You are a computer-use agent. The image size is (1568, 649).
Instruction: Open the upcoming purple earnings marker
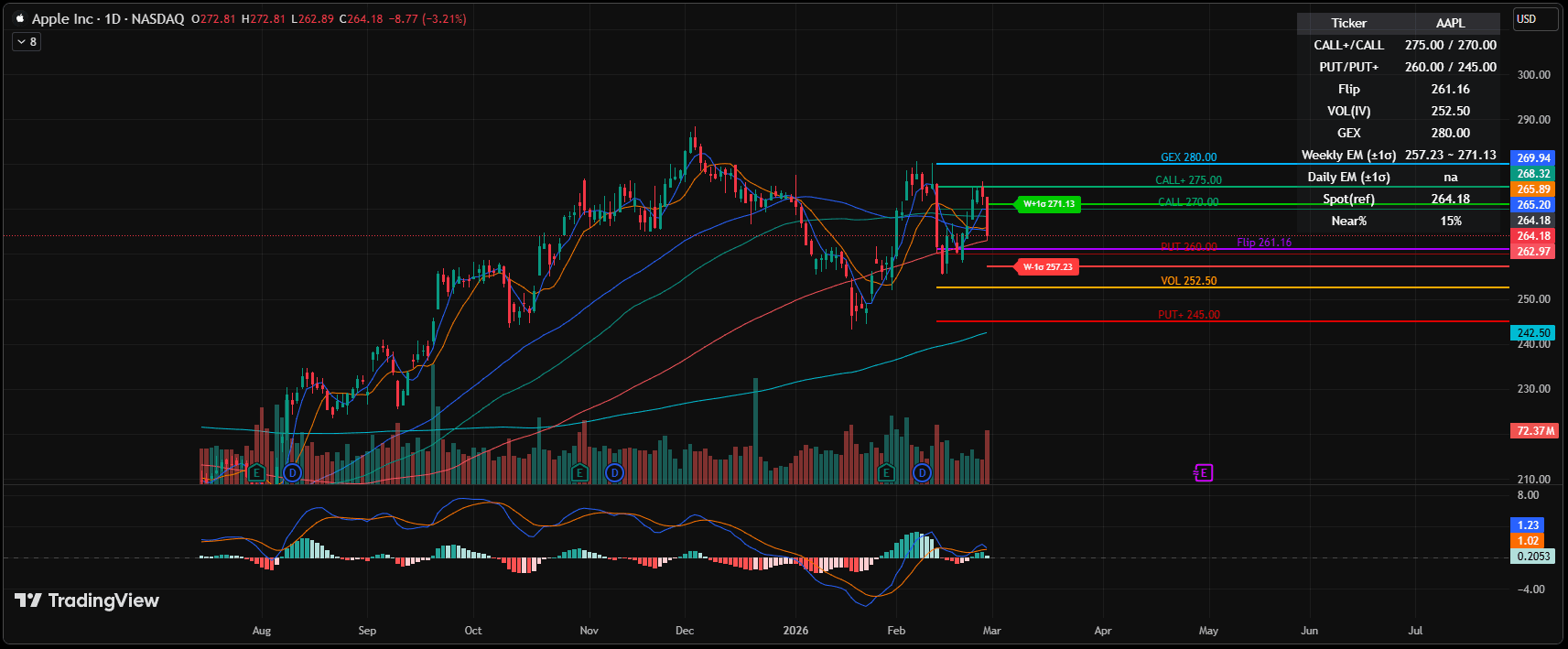click(1204, 472)
